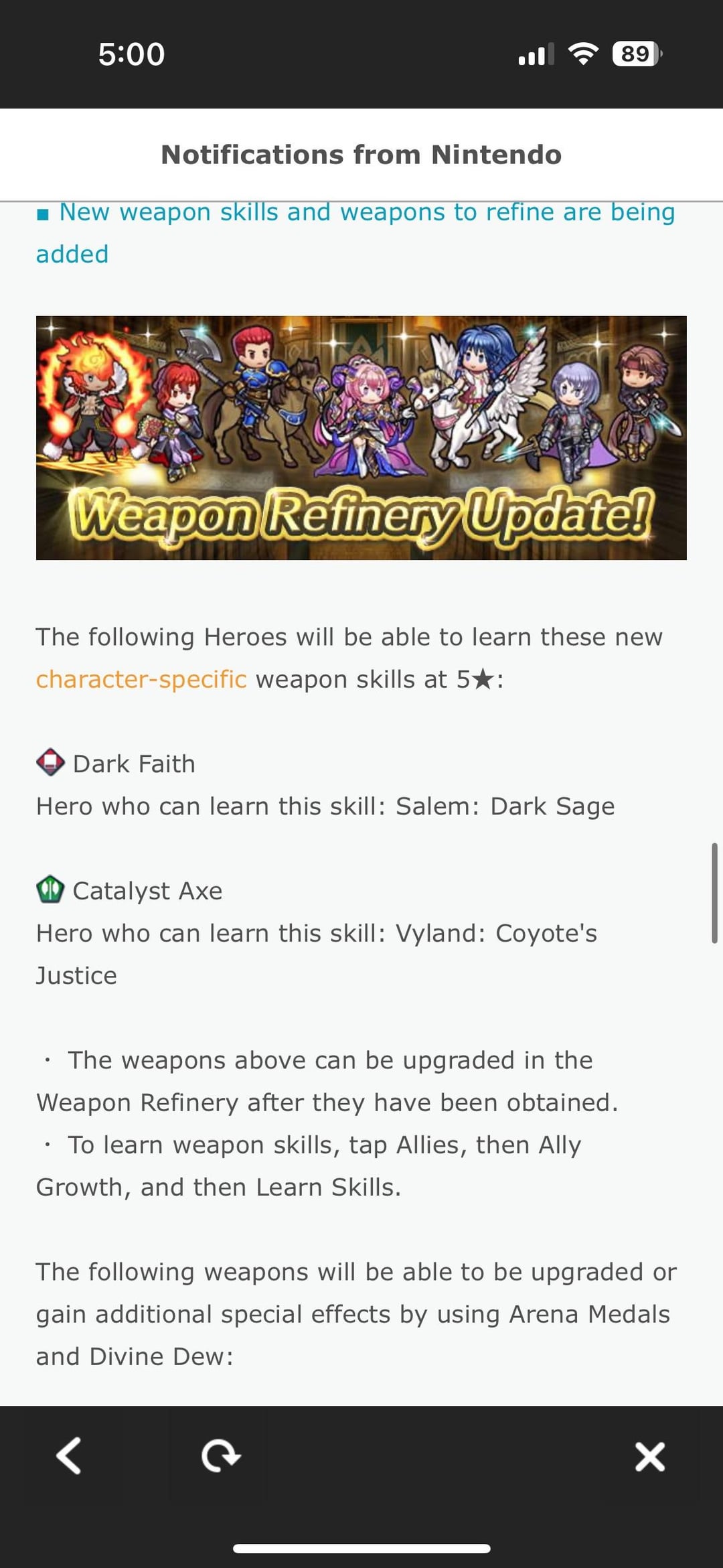Tap the 5:00 clock in status bar
Image resolution: width=723 pixels, height=1568 pixels.
[x=131, y=54]
